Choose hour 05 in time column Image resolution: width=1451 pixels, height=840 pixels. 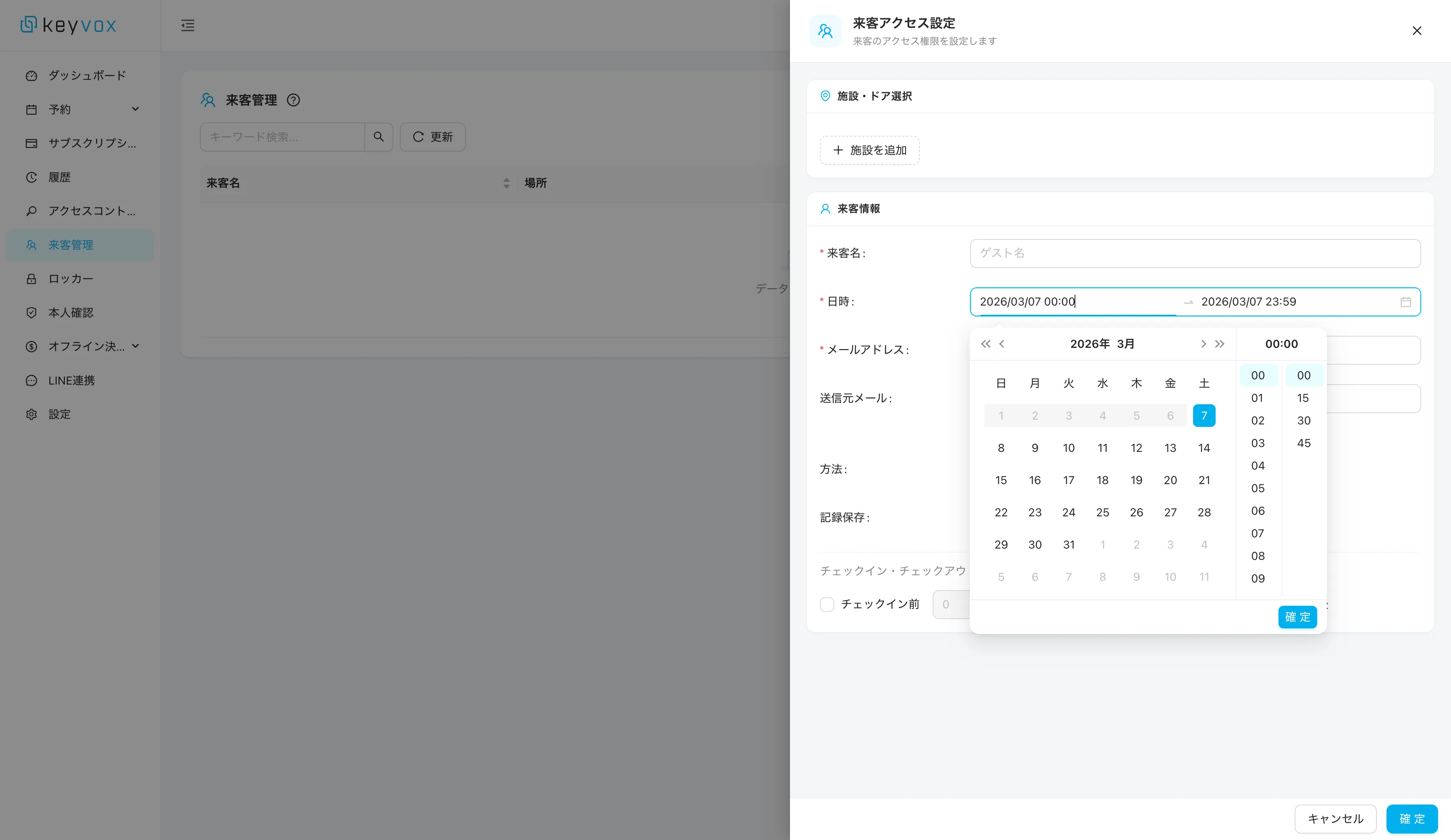tap(1258, 488)
